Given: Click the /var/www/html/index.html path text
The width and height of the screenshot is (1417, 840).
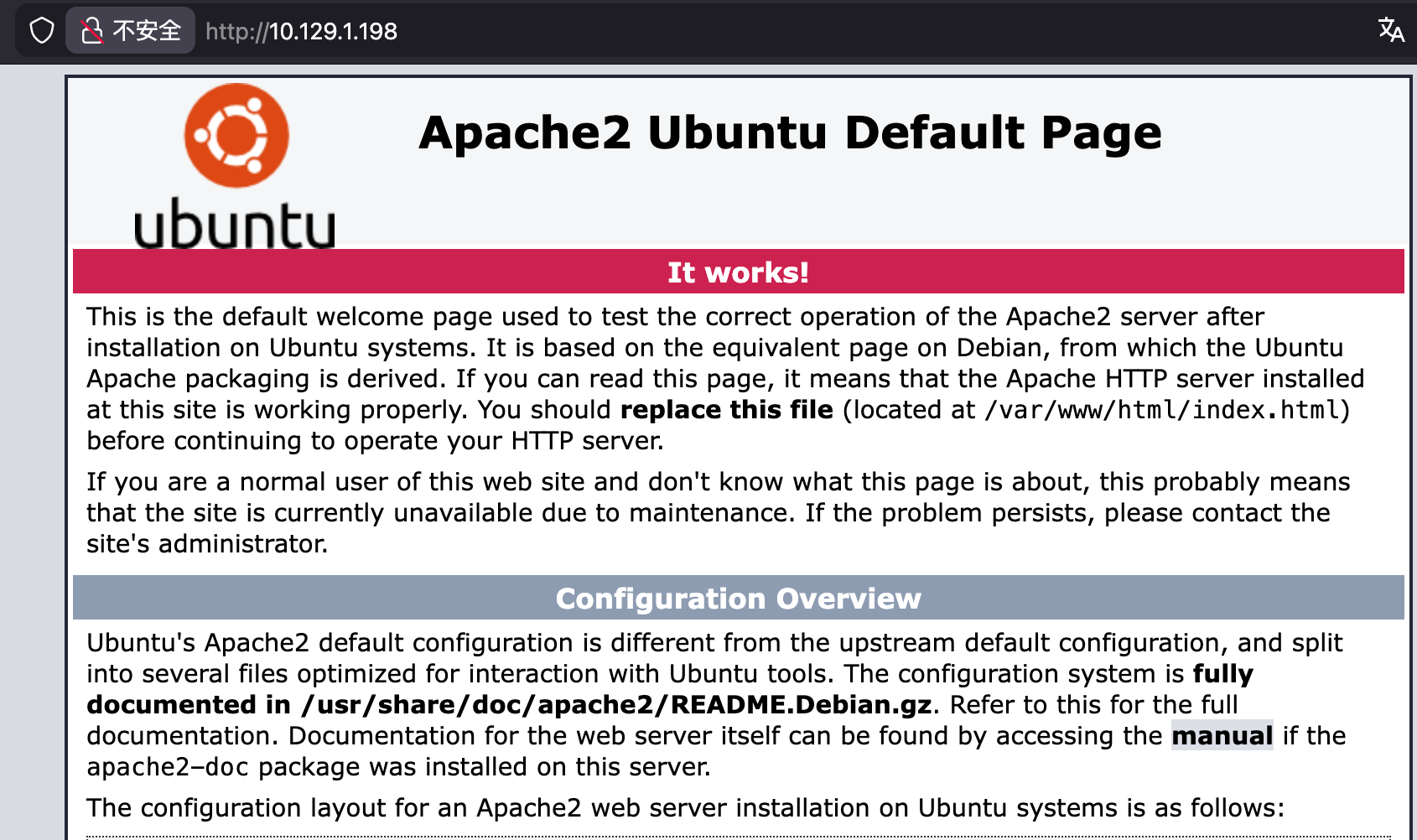Looking at the screenshot, I should click(1163, 410).
